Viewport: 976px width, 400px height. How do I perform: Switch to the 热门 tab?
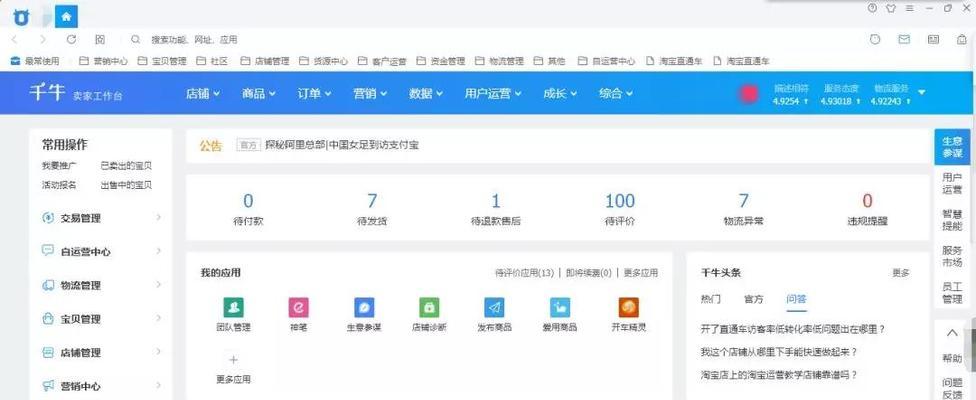pos(711,299)
